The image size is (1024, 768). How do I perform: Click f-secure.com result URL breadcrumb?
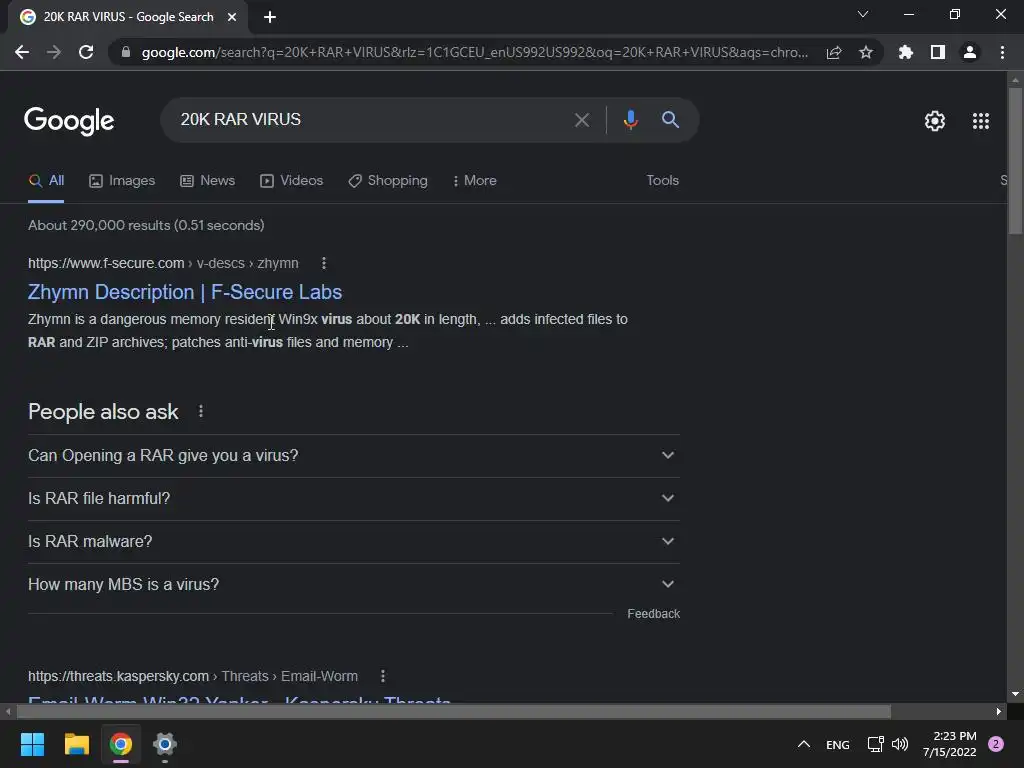(x=163, y=263)
